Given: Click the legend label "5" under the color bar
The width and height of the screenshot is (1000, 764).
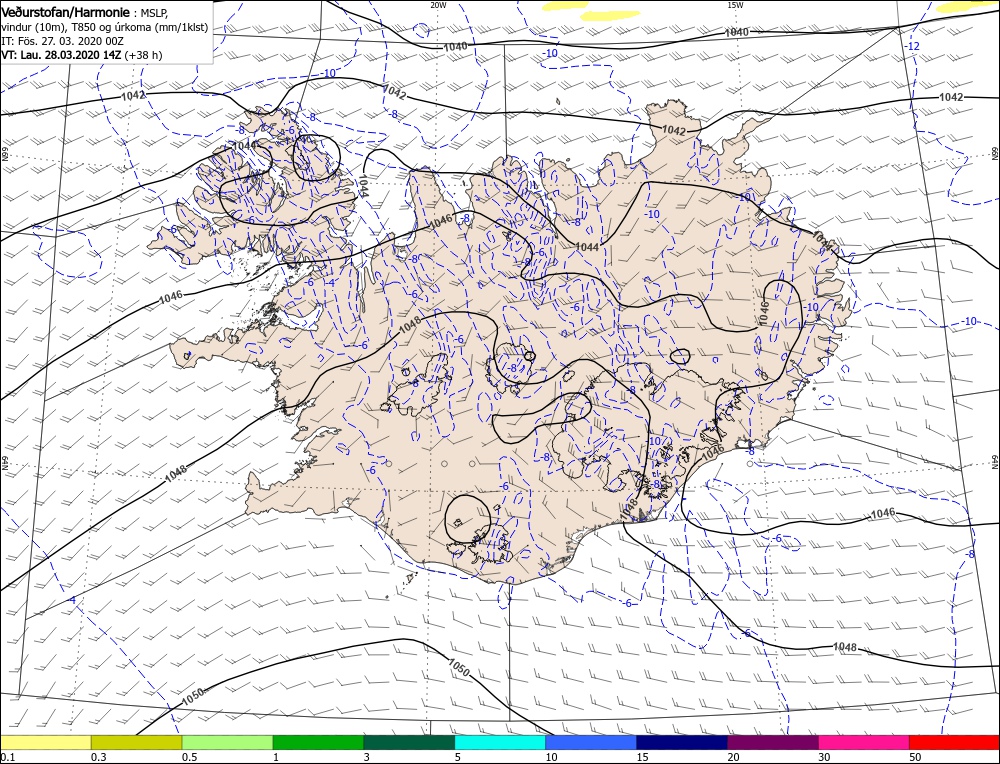Looking at the screenshot, I should pos(458,757).
